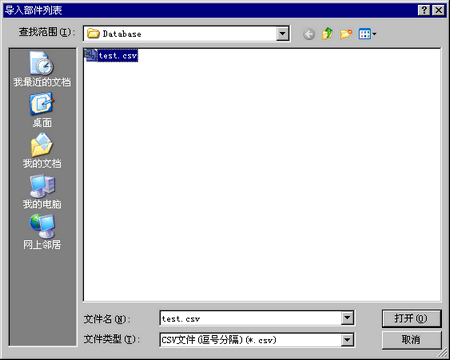Open 我的文档 (My Documents) in sidebar

pyautogui.click(x=42, y=151)
